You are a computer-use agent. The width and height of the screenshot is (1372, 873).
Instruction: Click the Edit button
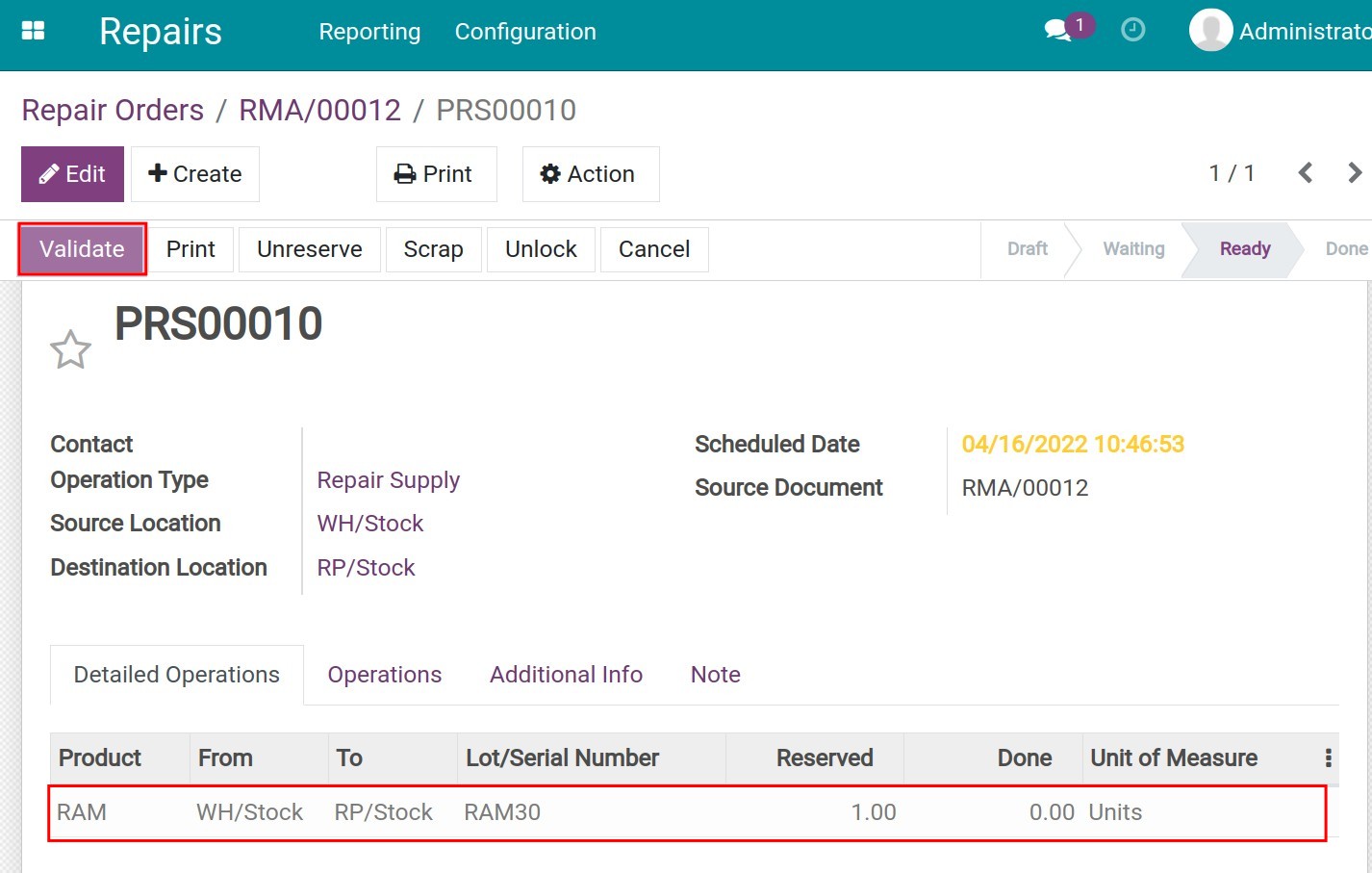click(72, 174)
